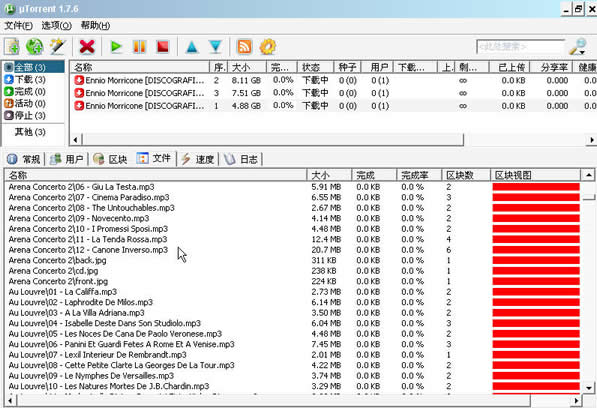Screen dimensions: 597x408
Task: Click file list scrollbar down arrow
Action: click(x=589, y=388)
